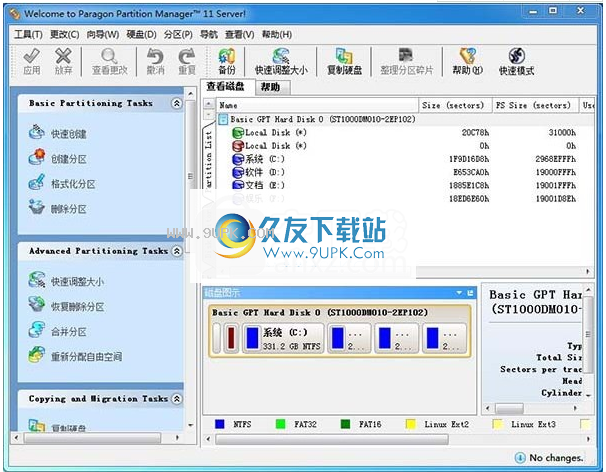Click 重新分配自由空间 task in sidebar
606x472 pixels.
(87, 356)
